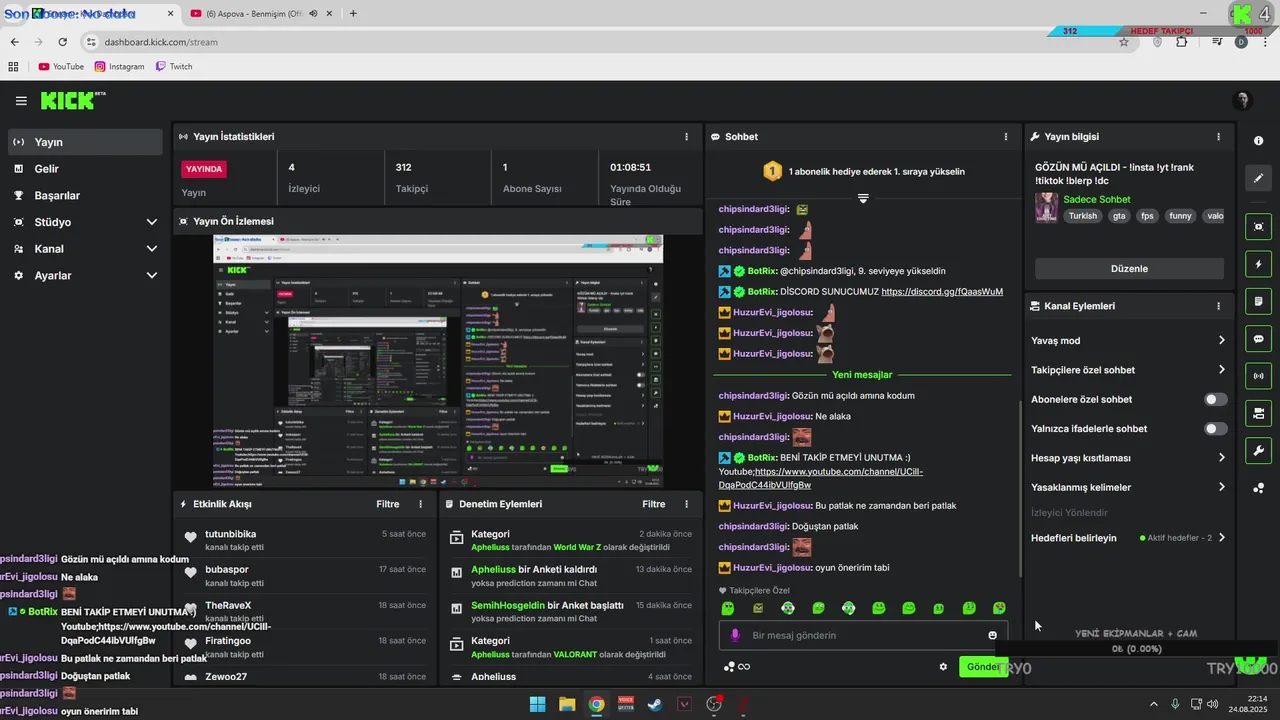Open chat settings gear icon

(943, 667)
